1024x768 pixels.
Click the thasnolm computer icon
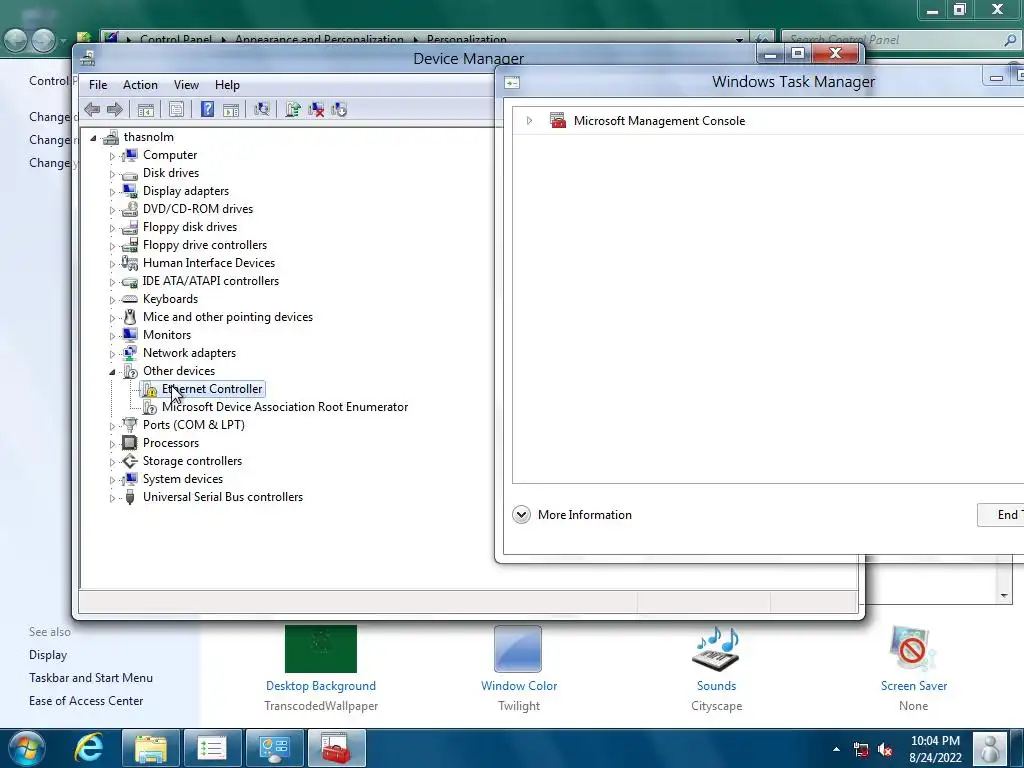point(111,137)
